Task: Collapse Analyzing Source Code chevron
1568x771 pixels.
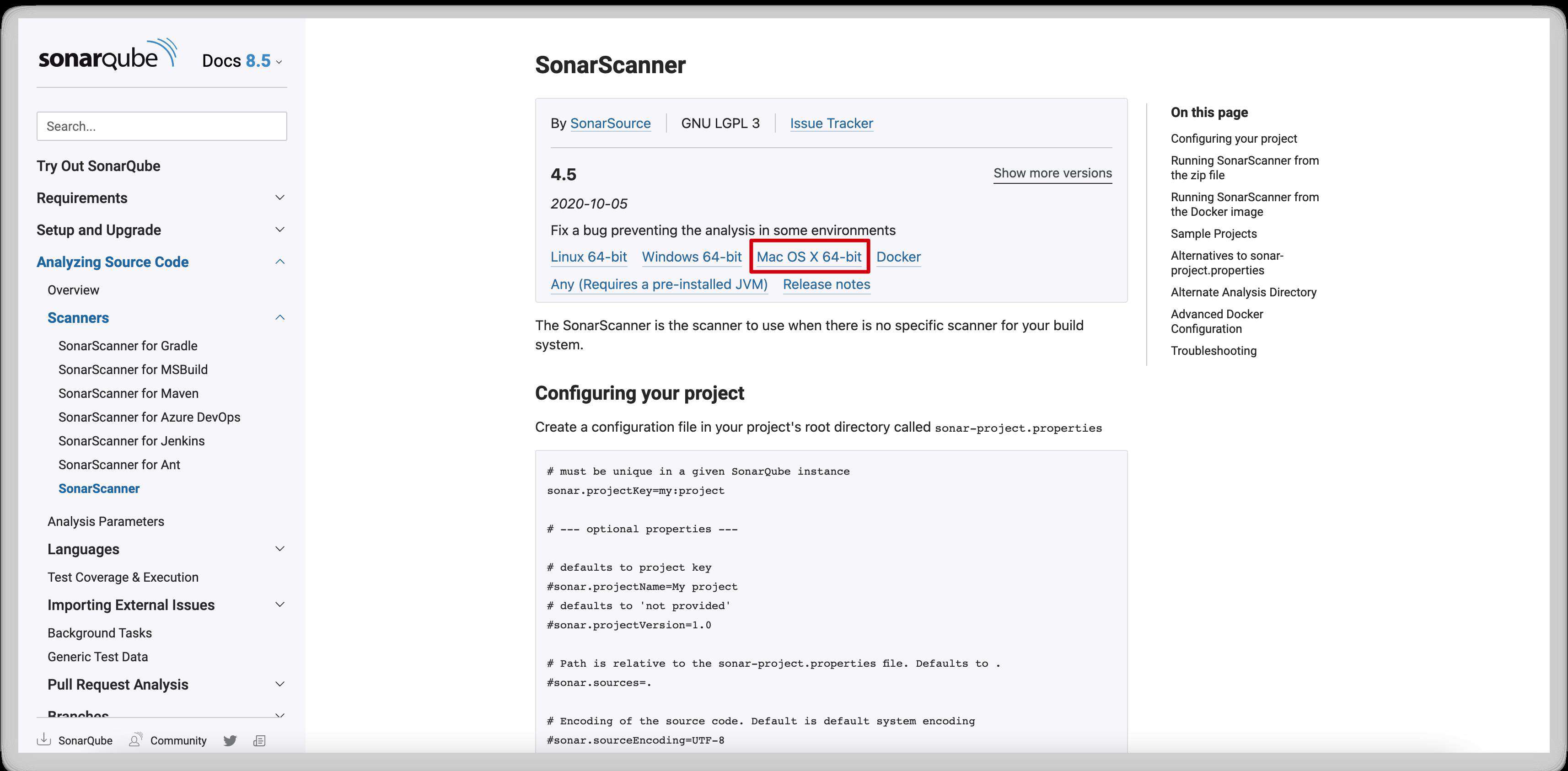Action: click(x=280, y=262)
